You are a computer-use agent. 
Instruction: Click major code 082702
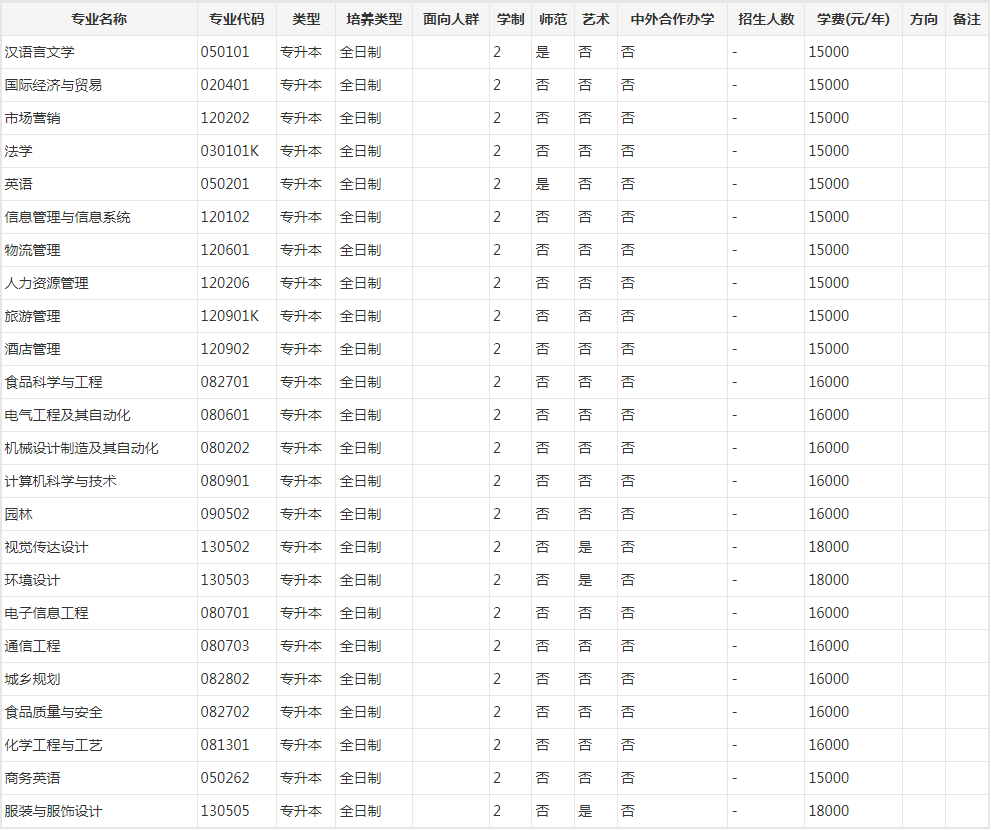(x=225, y=712)
